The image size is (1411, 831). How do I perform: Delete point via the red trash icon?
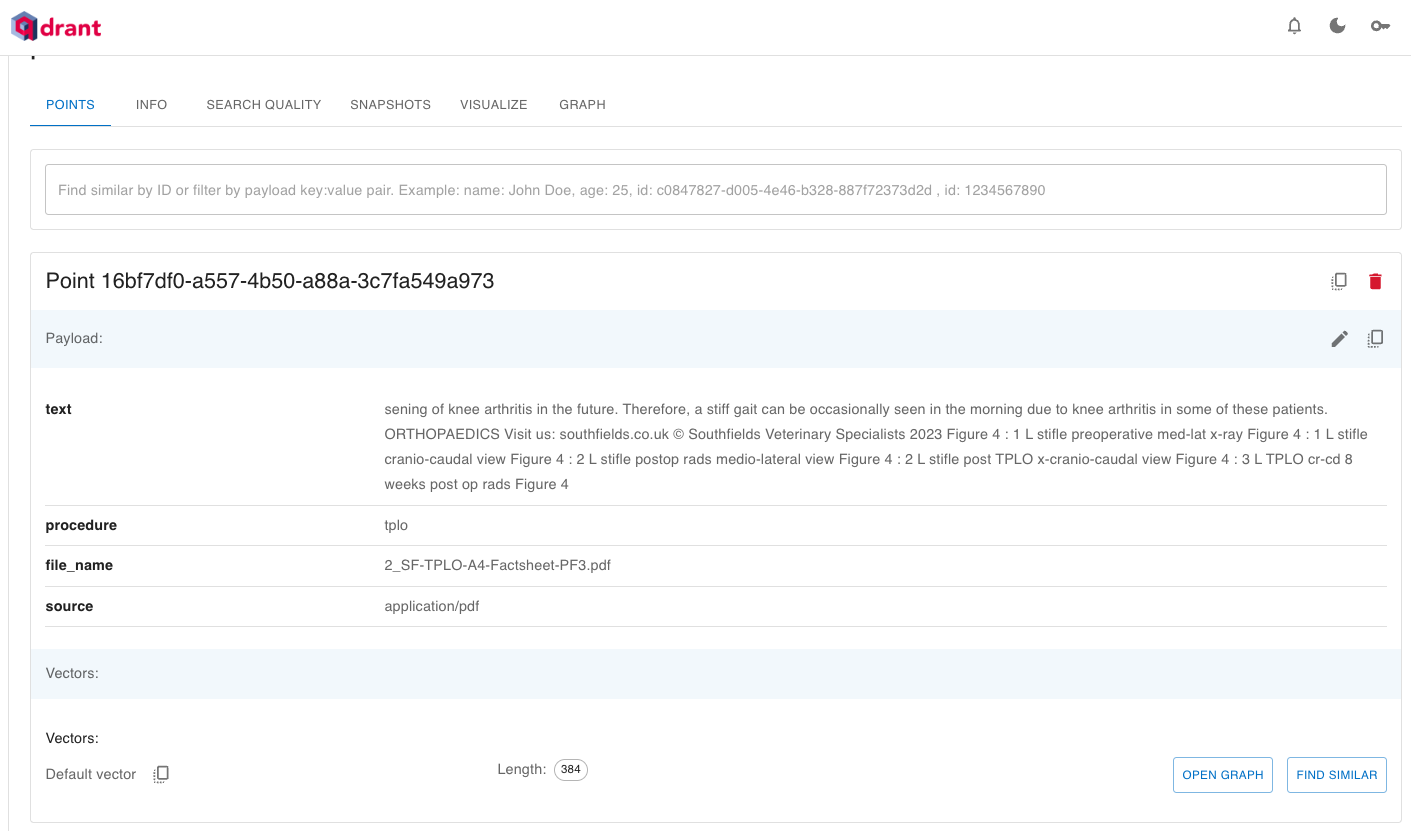point(1375,281)
